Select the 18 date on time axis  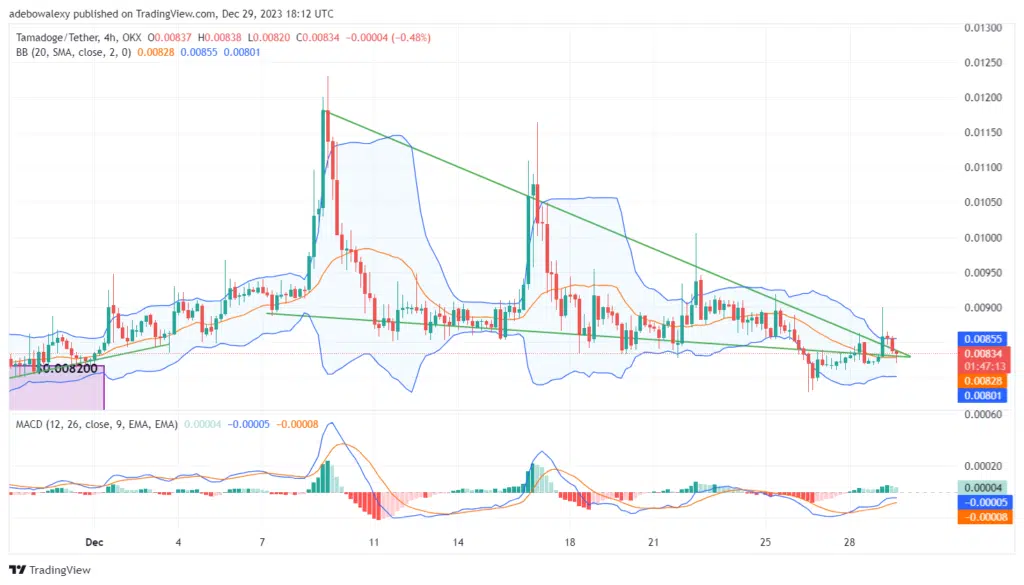coord(569,541)
